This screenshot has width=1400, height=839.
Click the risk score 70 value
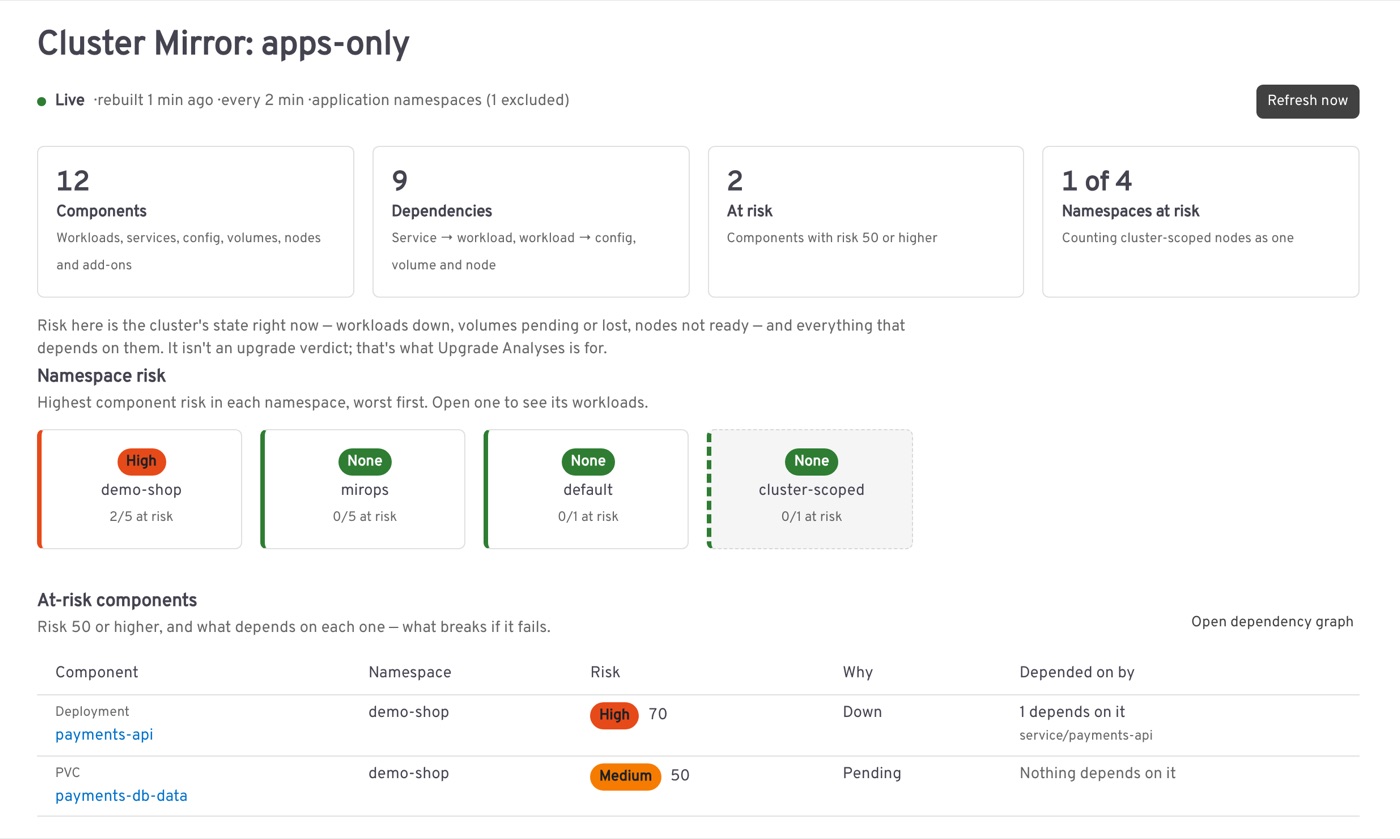coord(658,715)
